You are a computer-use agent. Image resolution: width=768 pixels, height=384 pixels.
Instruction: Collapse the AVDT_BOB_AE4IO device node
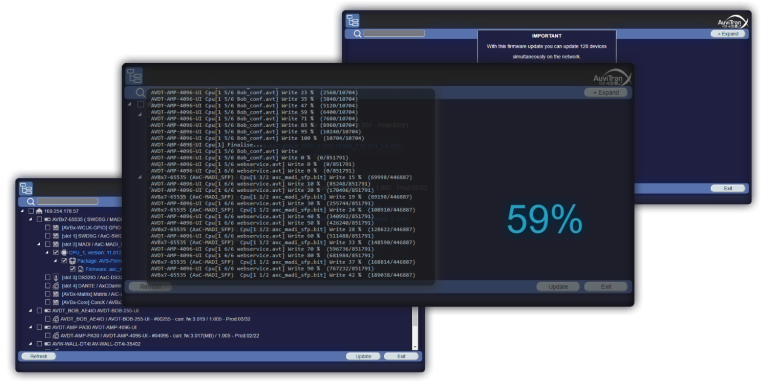30,311
